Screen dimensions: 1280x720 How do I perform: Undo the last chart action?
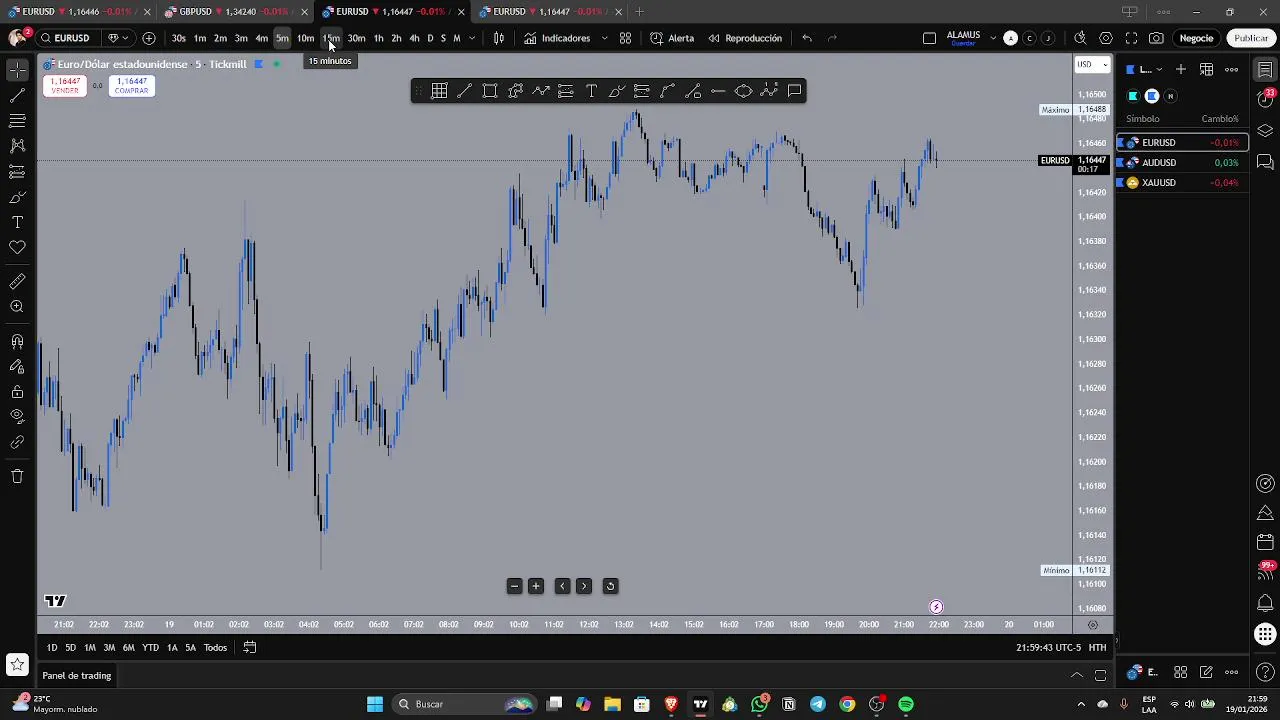click(x=807, y=38)
